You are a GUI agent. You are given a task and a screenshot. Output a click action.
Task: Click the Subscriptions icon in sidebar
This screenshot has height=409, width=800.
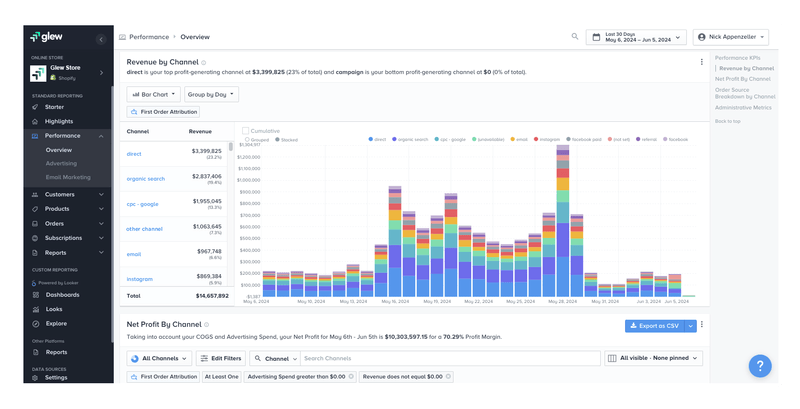[x=35, y=238]
